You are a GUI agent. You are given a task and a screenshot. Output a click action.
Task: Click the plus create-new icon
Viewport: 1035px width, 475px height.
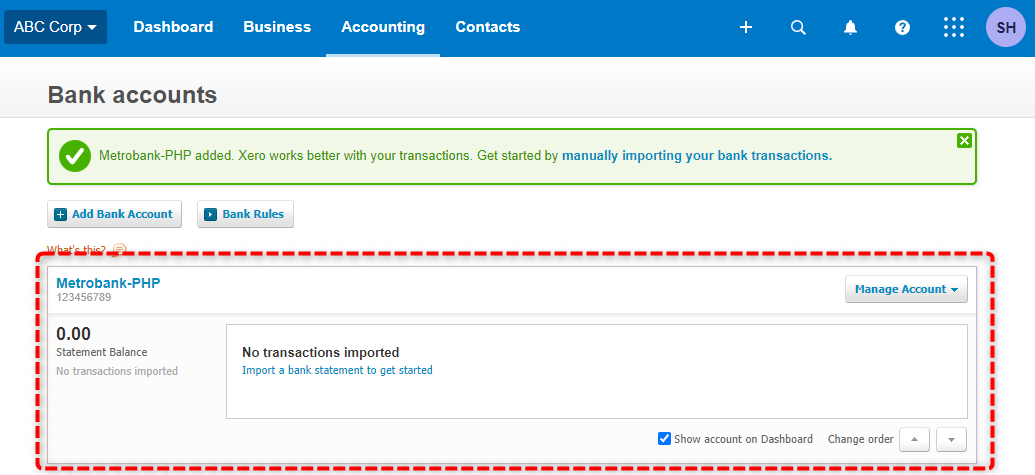(x=746, y=27)
